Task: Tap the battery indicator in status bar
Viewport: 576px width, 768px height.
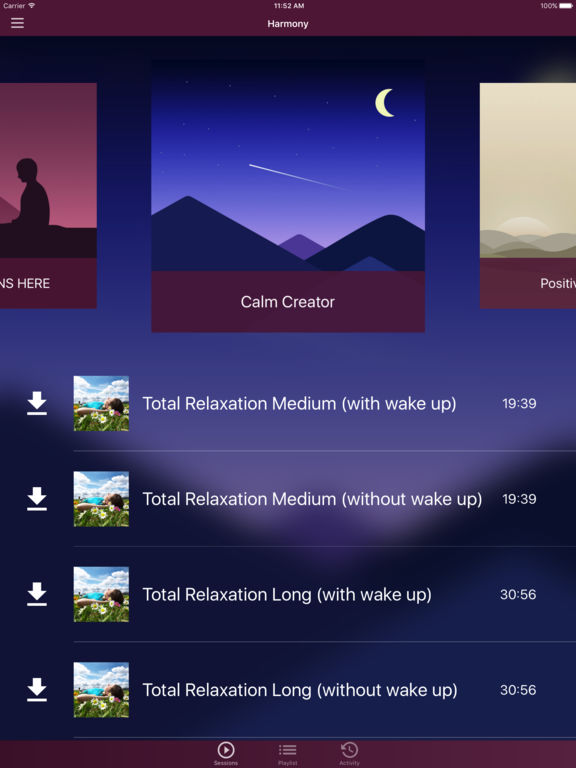Action: [x=565, y=6]
